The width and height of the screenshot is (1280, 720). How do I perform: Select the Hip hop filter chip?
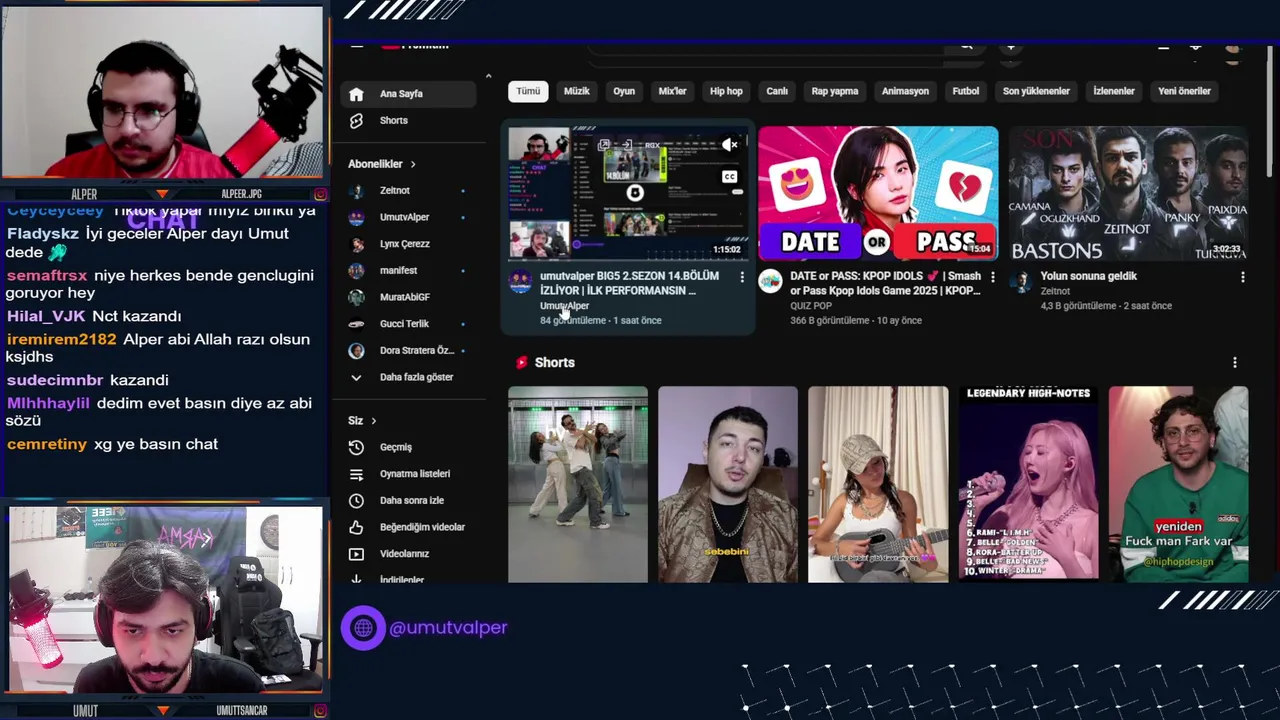click(727, 91)
